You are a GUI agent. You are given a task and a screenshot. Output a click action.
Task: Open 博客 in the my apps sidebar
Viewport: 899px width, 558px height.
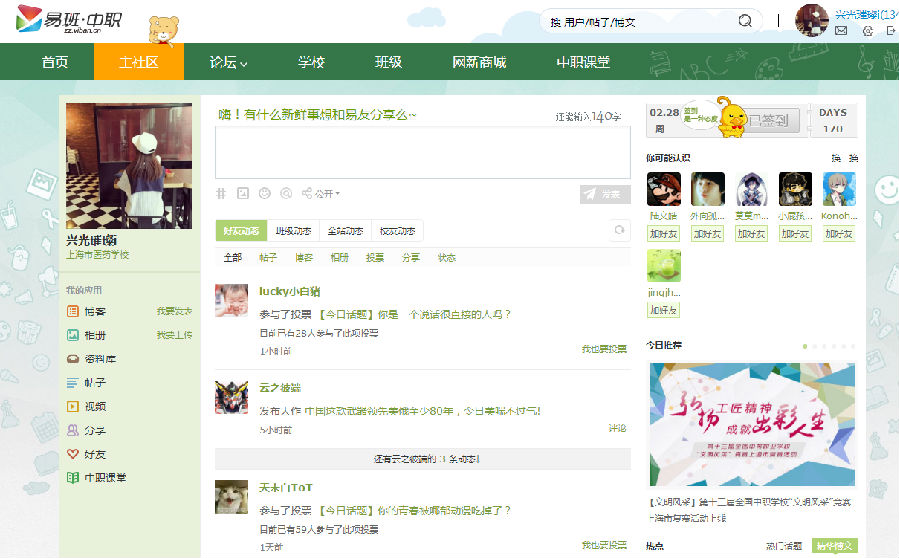94,311
